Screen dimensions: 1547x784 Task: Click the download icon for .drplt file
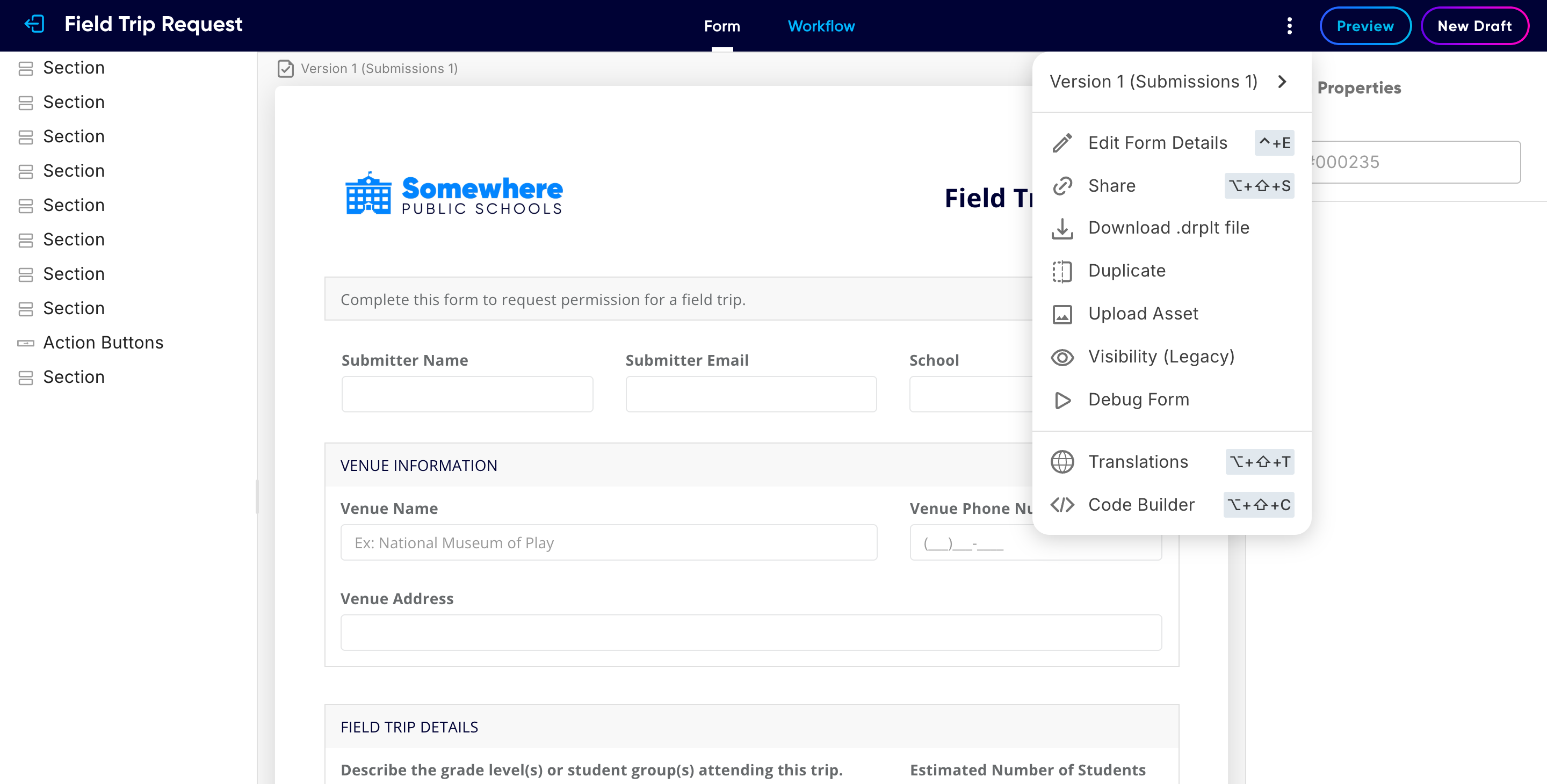pyautogui.click(x=1062, y=228)
